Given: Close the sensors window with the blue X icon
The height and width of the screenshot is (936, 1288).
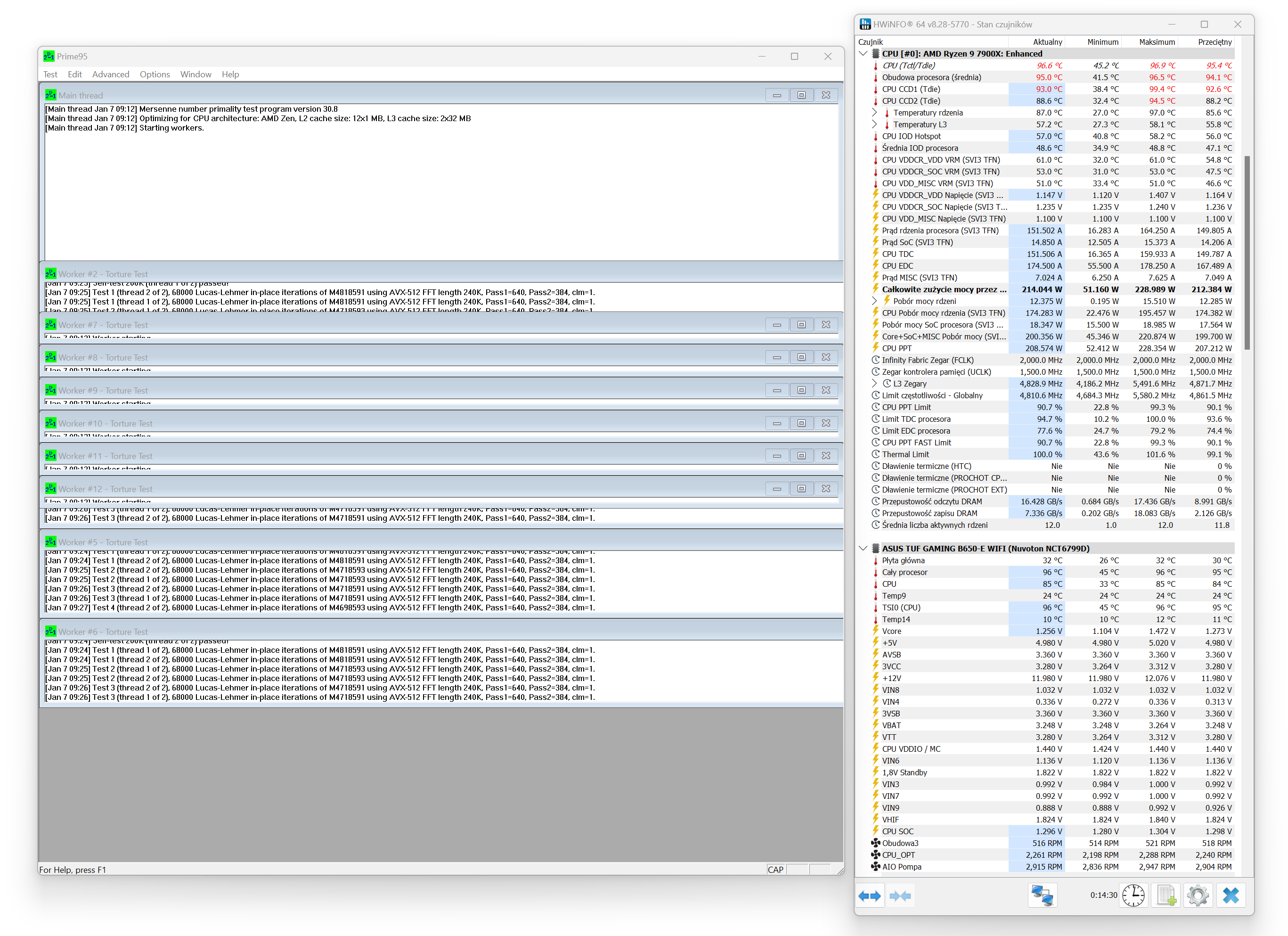Looking at the screenshot, I should point(1231,895).
